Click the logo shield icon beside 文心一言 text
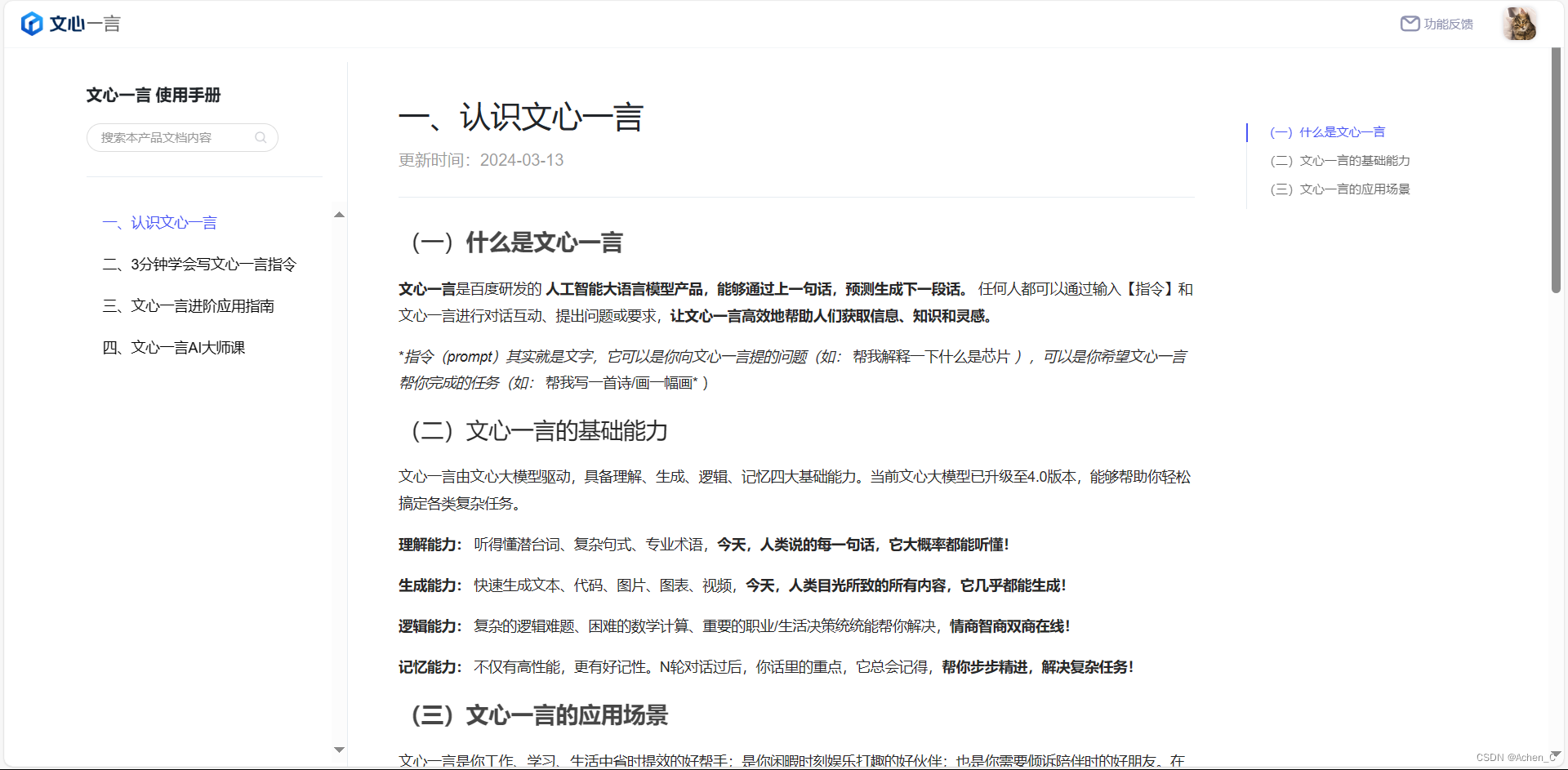 31,23
